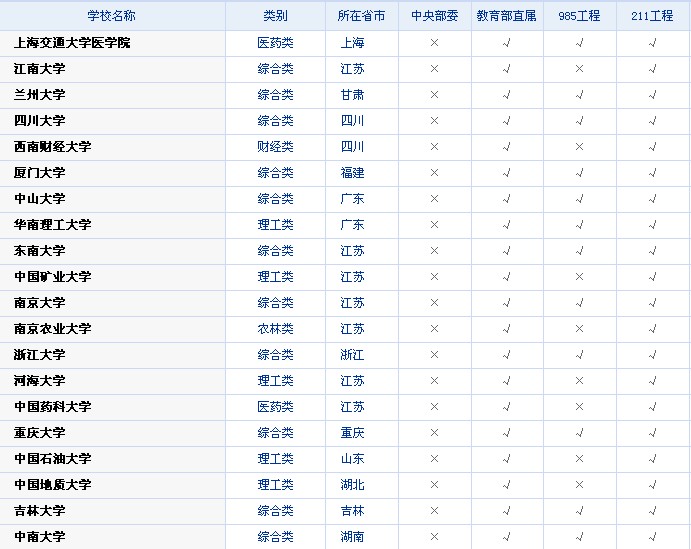Click the 211工程 check mark for 兰州大学
691x549 pixels.
(x=652, y=95)
